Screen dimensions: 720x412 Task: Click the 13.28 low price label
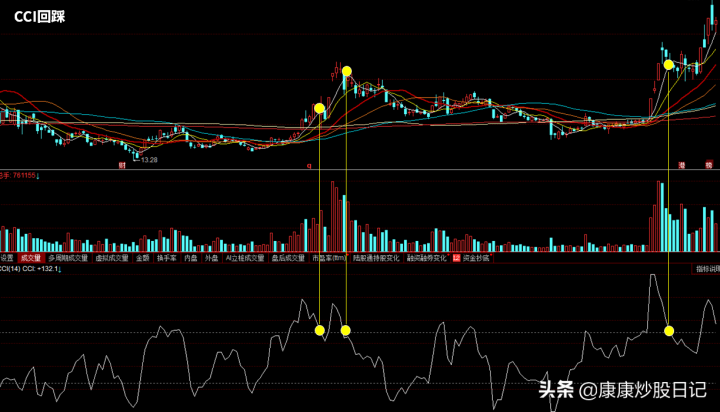[150, 159]
